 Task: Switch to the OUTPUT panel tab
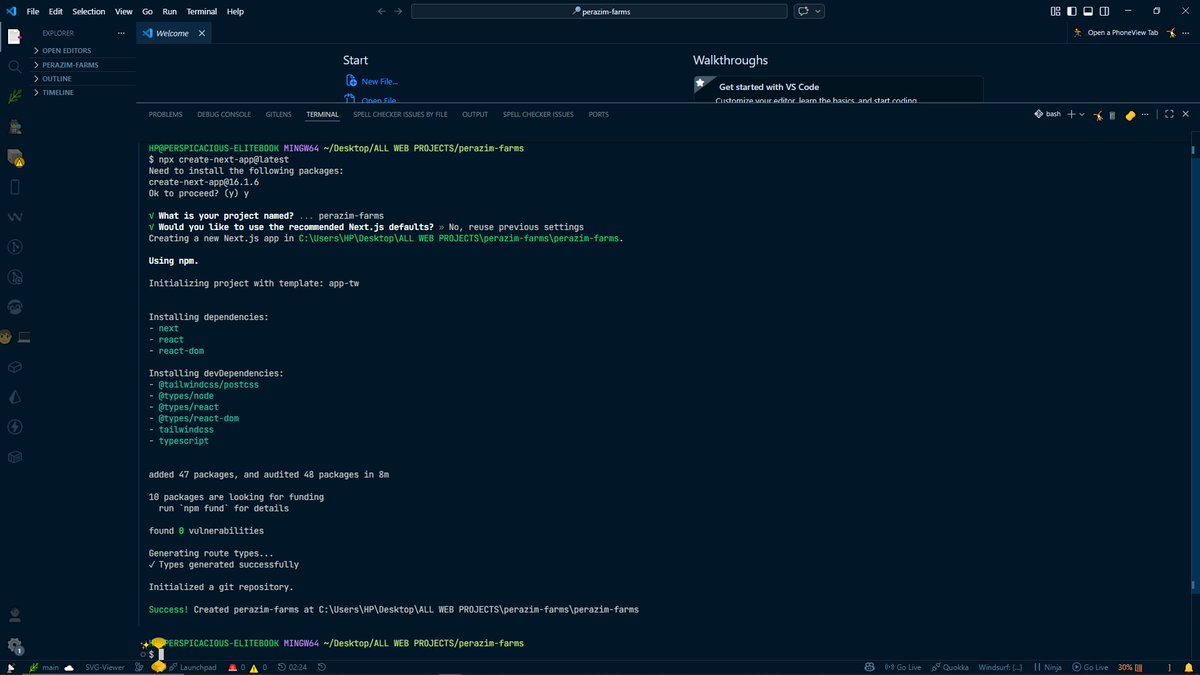click(x=475, y=115)
